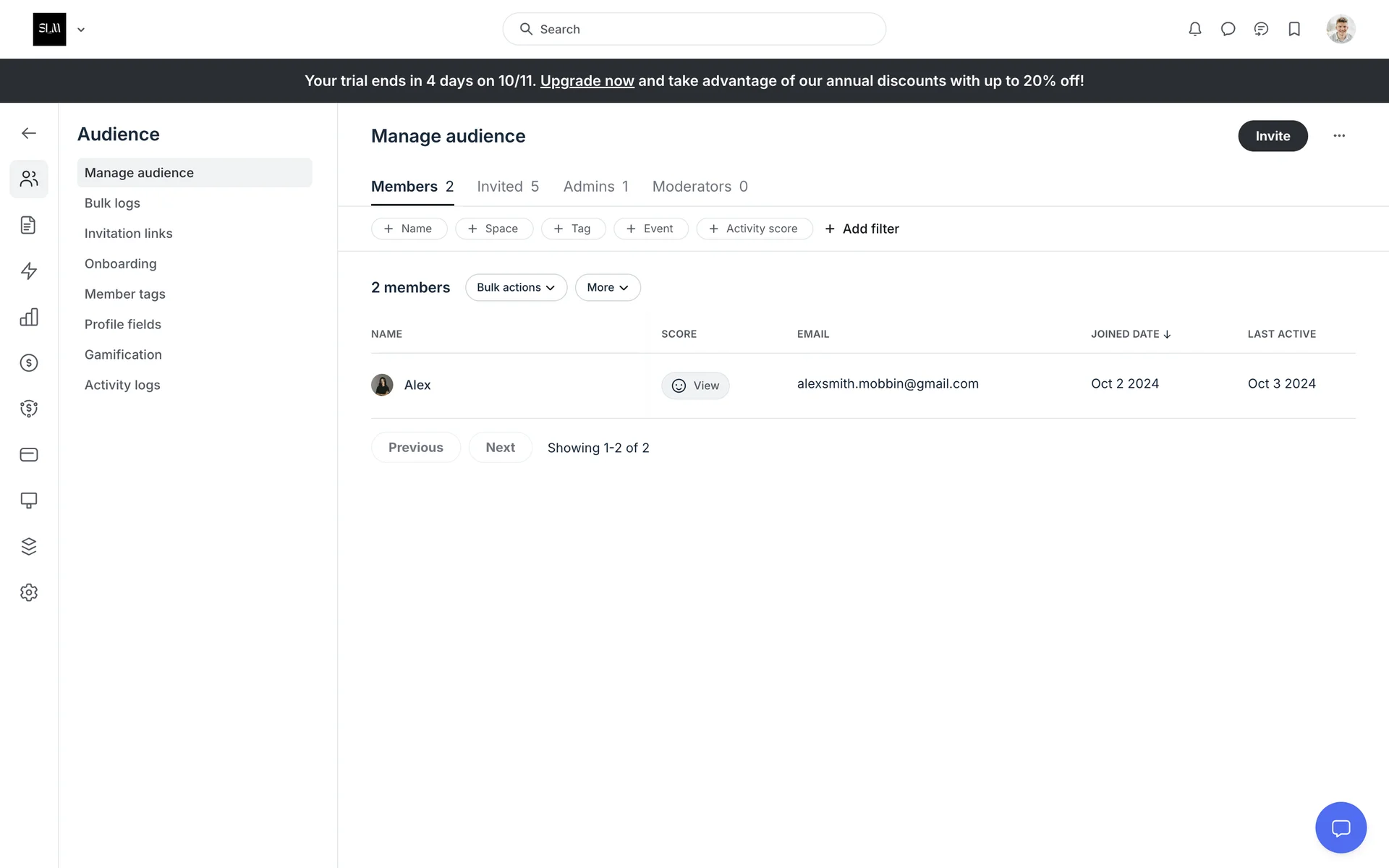The height and width of the screenshot is (868, 1389).
Task: Expand the community switcher chevron
Action: (x=81, y=30)
